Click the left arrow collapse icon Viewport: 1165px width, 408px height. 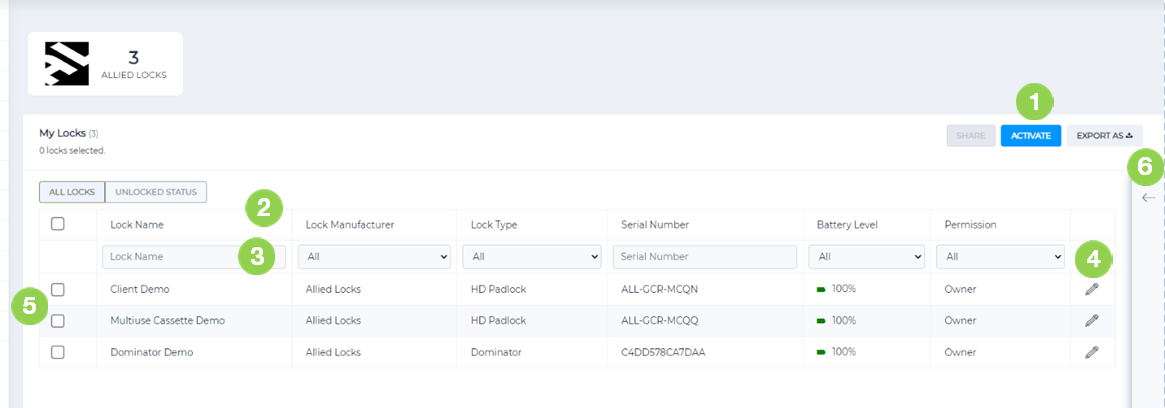point(1149,198)
